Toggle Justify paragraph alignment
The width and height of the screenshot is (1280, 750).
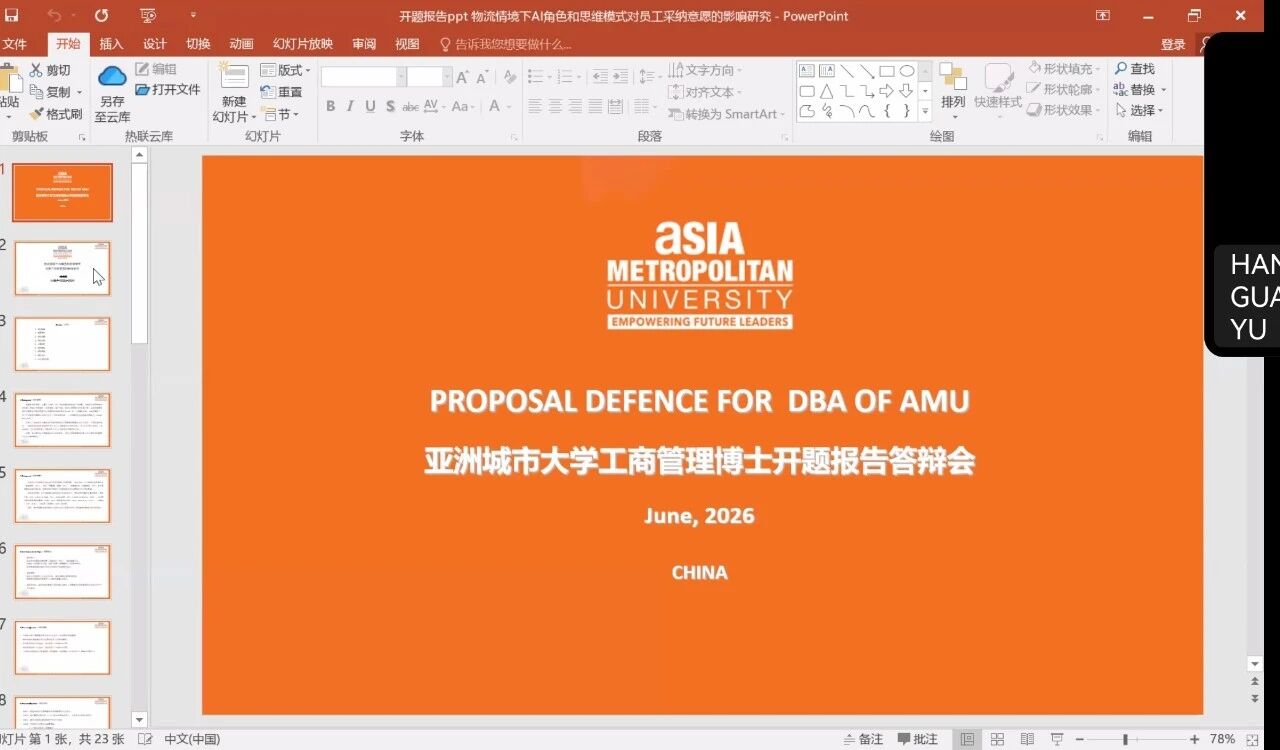tap(597, 107)
